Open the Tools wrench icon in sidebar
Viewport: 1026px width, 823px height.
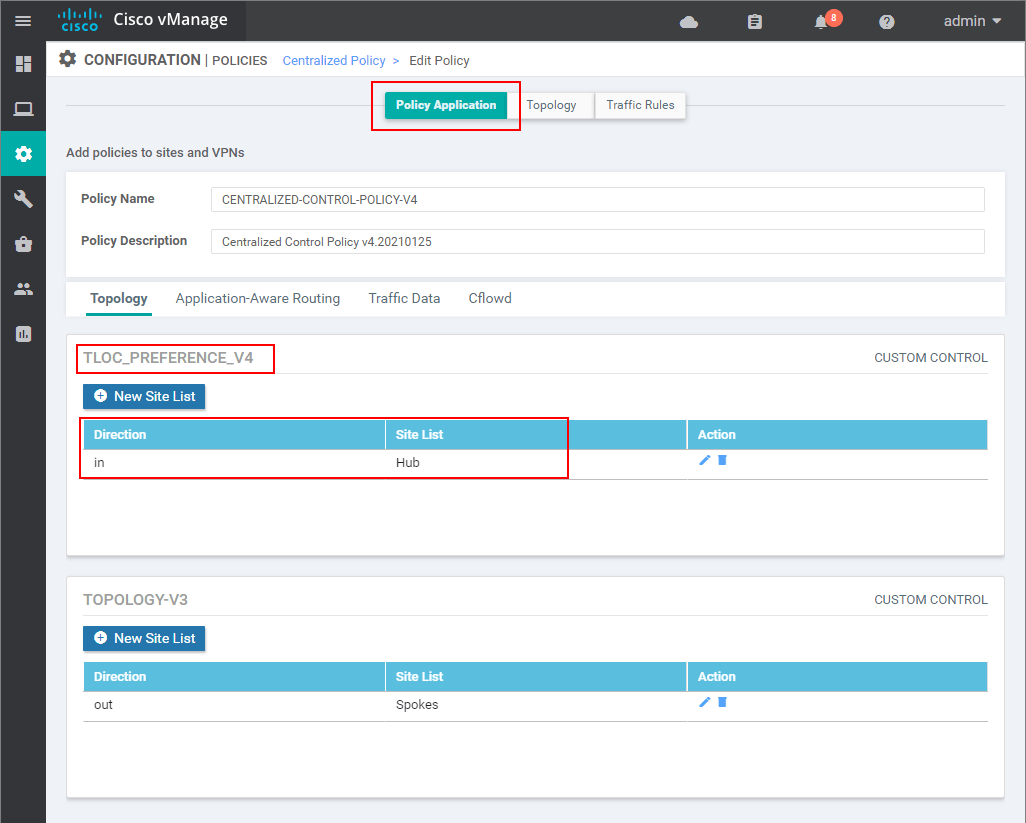tap(22, 198)
